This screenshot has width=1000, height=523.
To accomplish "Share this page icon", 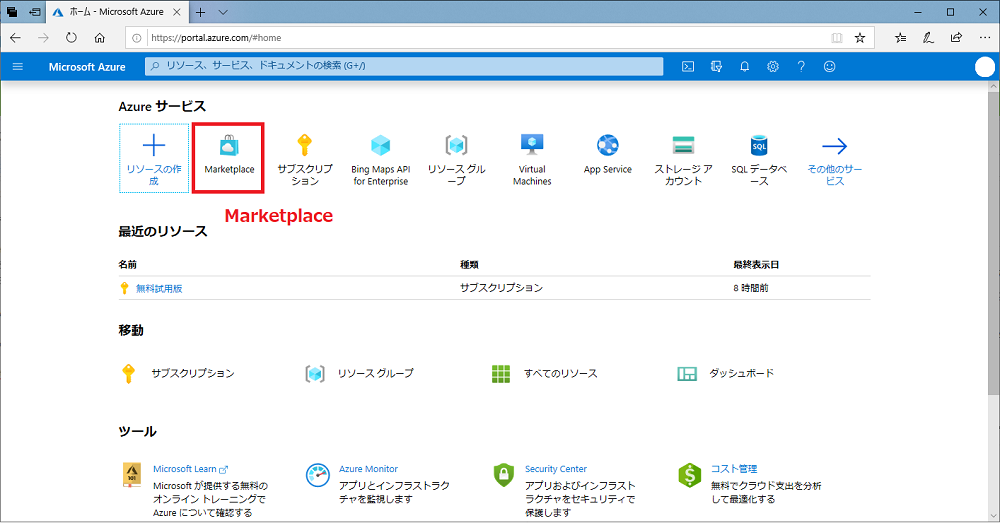I will 957,38.
